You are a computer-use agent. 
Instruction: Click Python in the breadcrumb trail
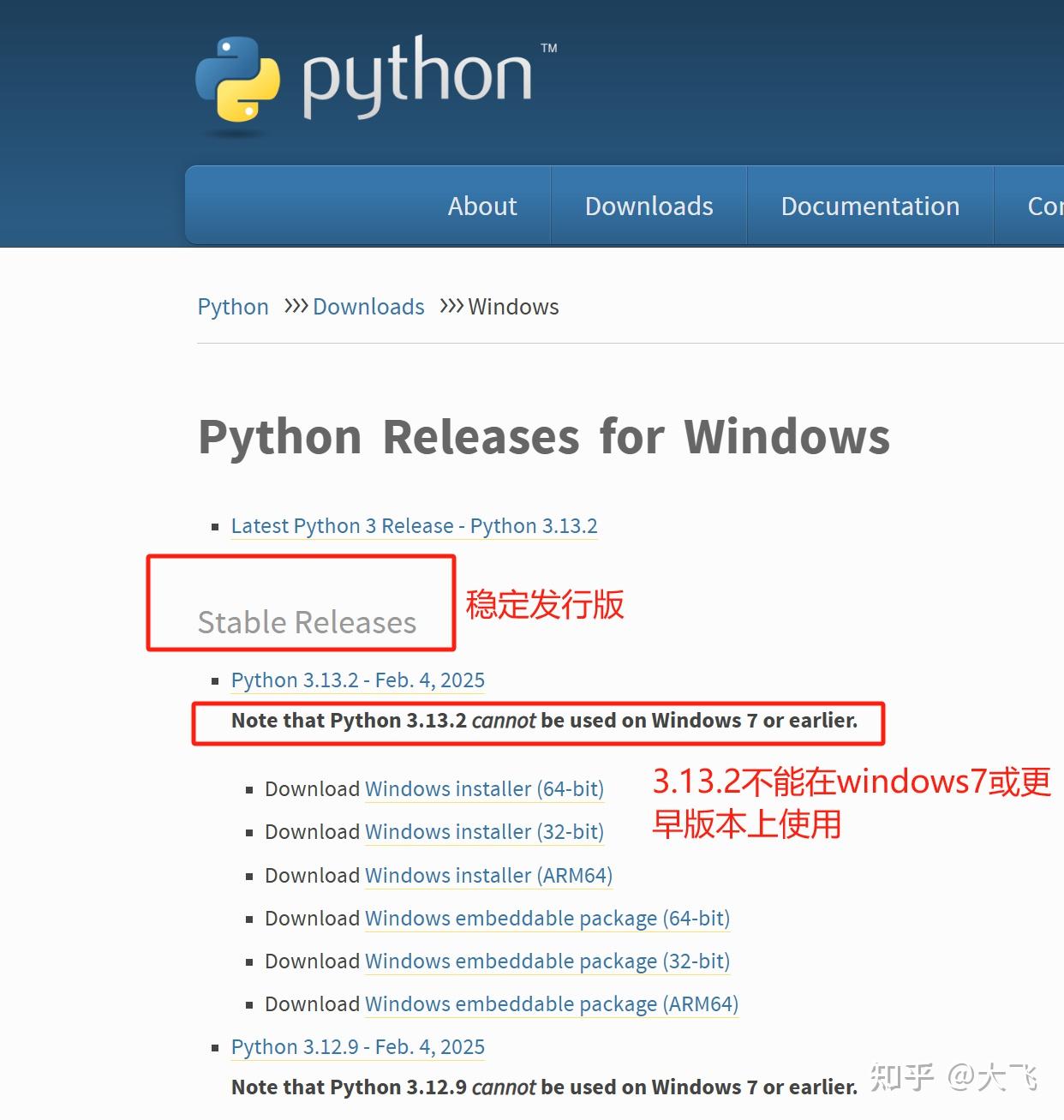coord(232,306)
